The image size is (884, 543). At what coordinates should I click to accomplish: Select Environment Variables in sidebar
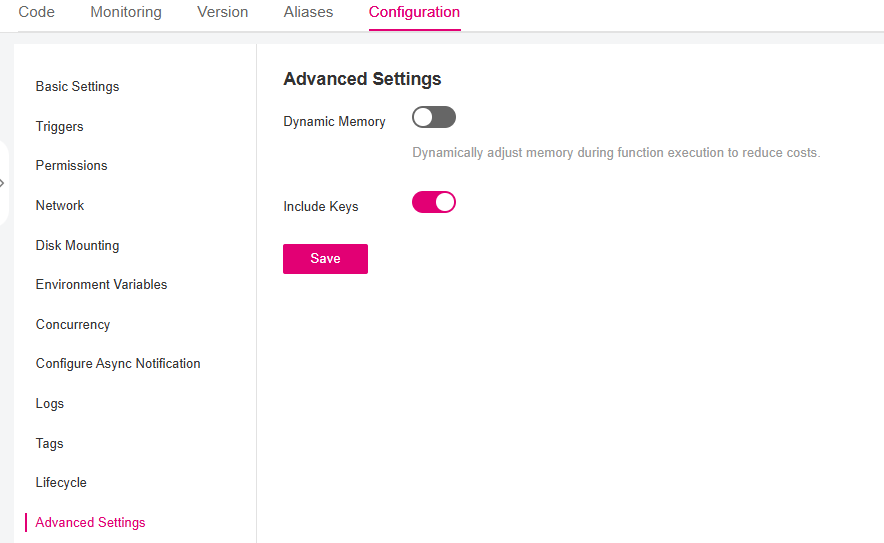click(x=101, y=285)
